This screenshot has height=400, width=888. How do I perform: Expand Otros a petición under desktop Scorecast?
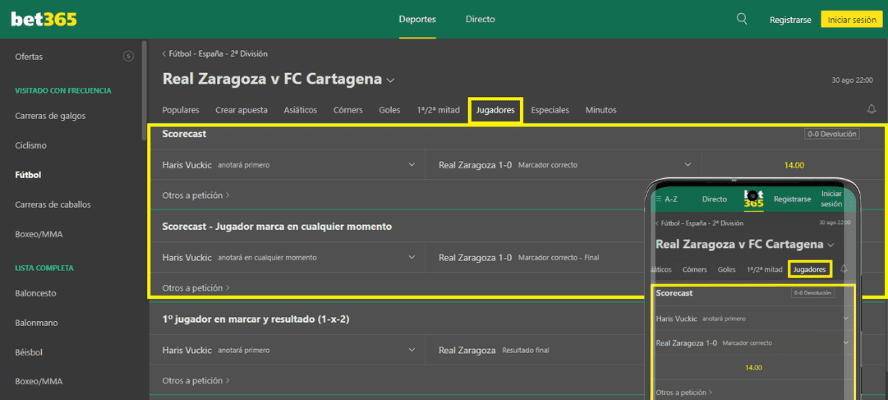tap(196, 195)
